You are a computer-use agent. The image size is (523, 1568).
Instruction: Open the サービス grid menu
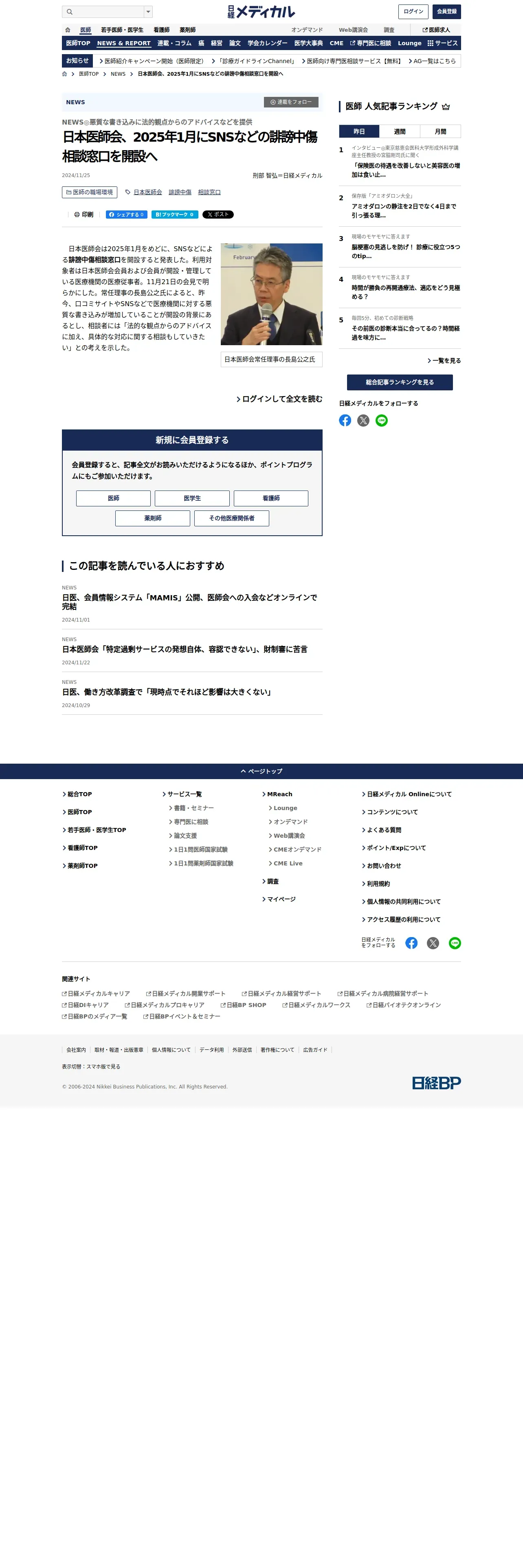[x=443, y=43]
